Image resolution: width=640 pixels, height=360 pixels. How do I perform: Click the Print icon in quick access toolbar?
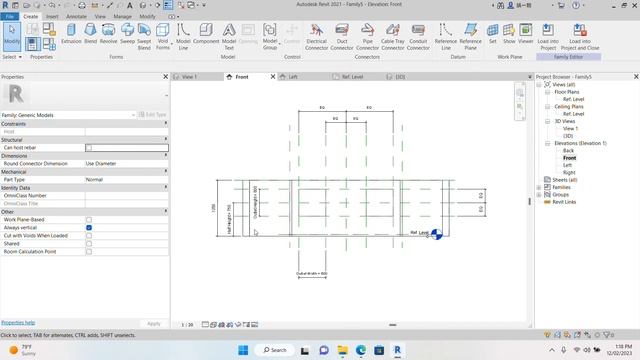tap(82, 5)
